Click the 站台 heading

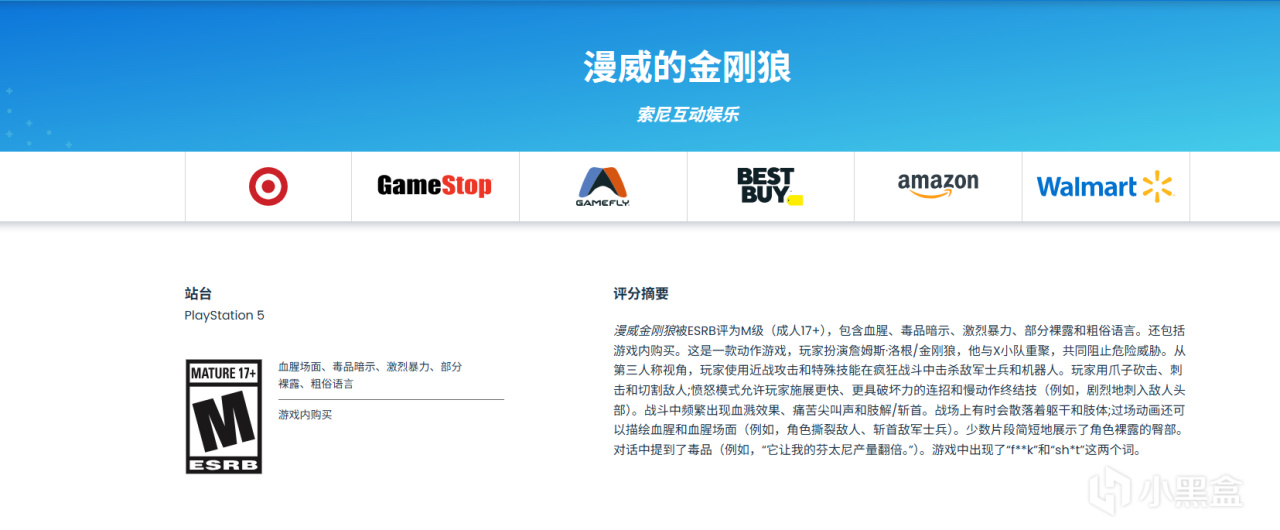198,294
